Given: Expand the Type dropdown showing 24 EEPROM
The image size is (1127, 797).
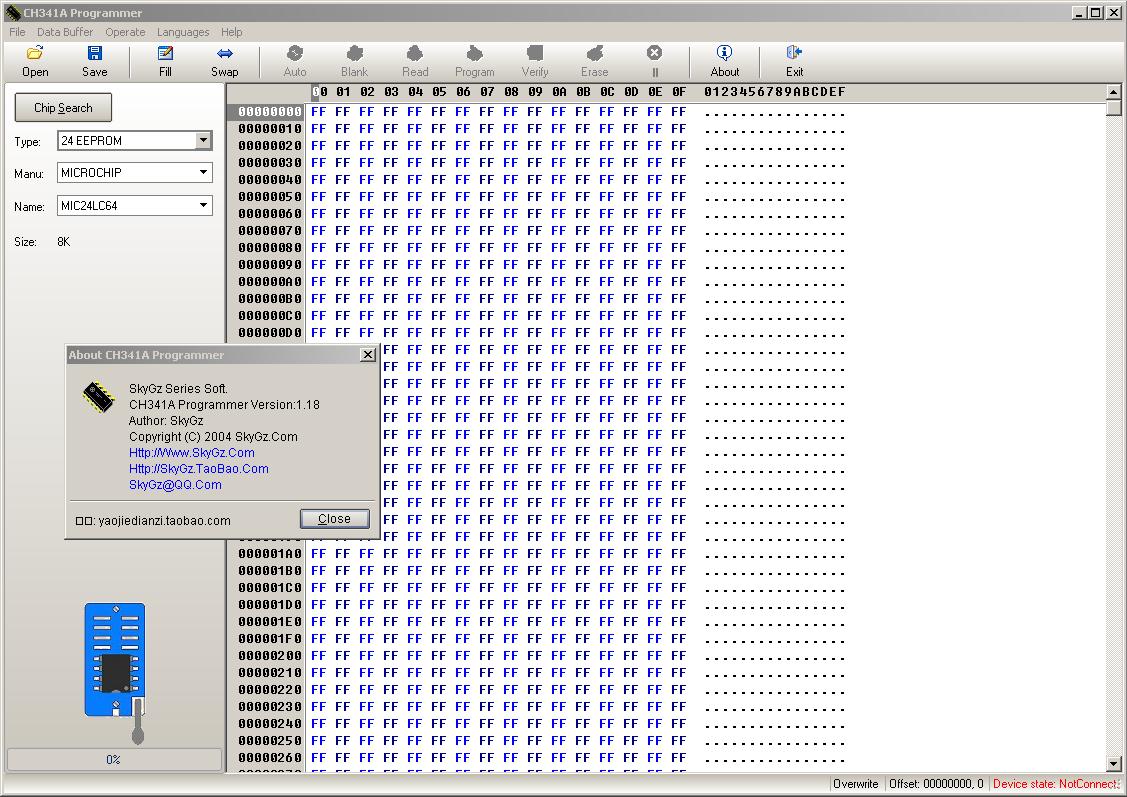Looking at the screenshot, I should tap(203, 141).
